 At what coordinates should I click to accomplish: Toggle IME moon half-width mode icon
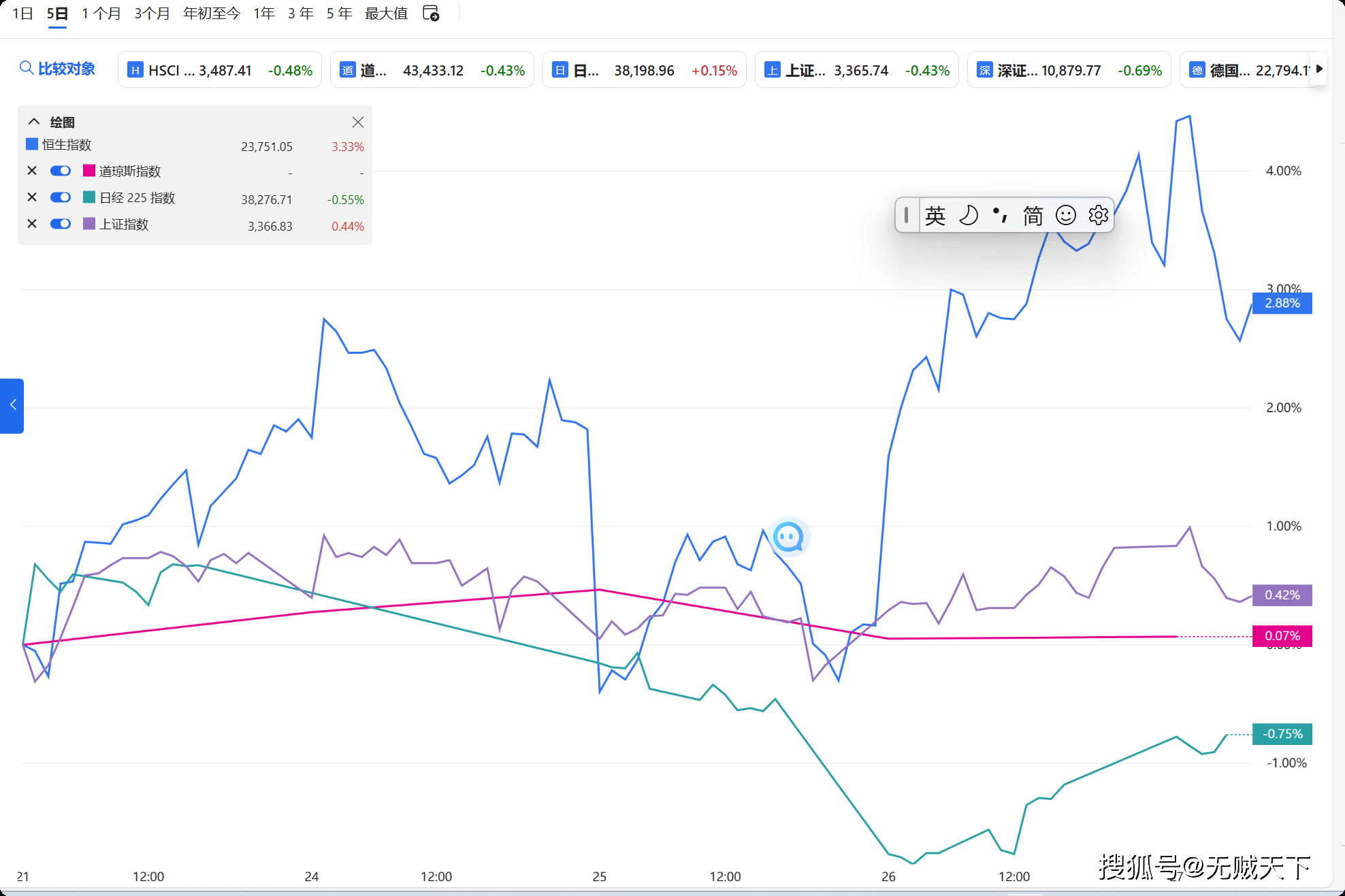968,216
